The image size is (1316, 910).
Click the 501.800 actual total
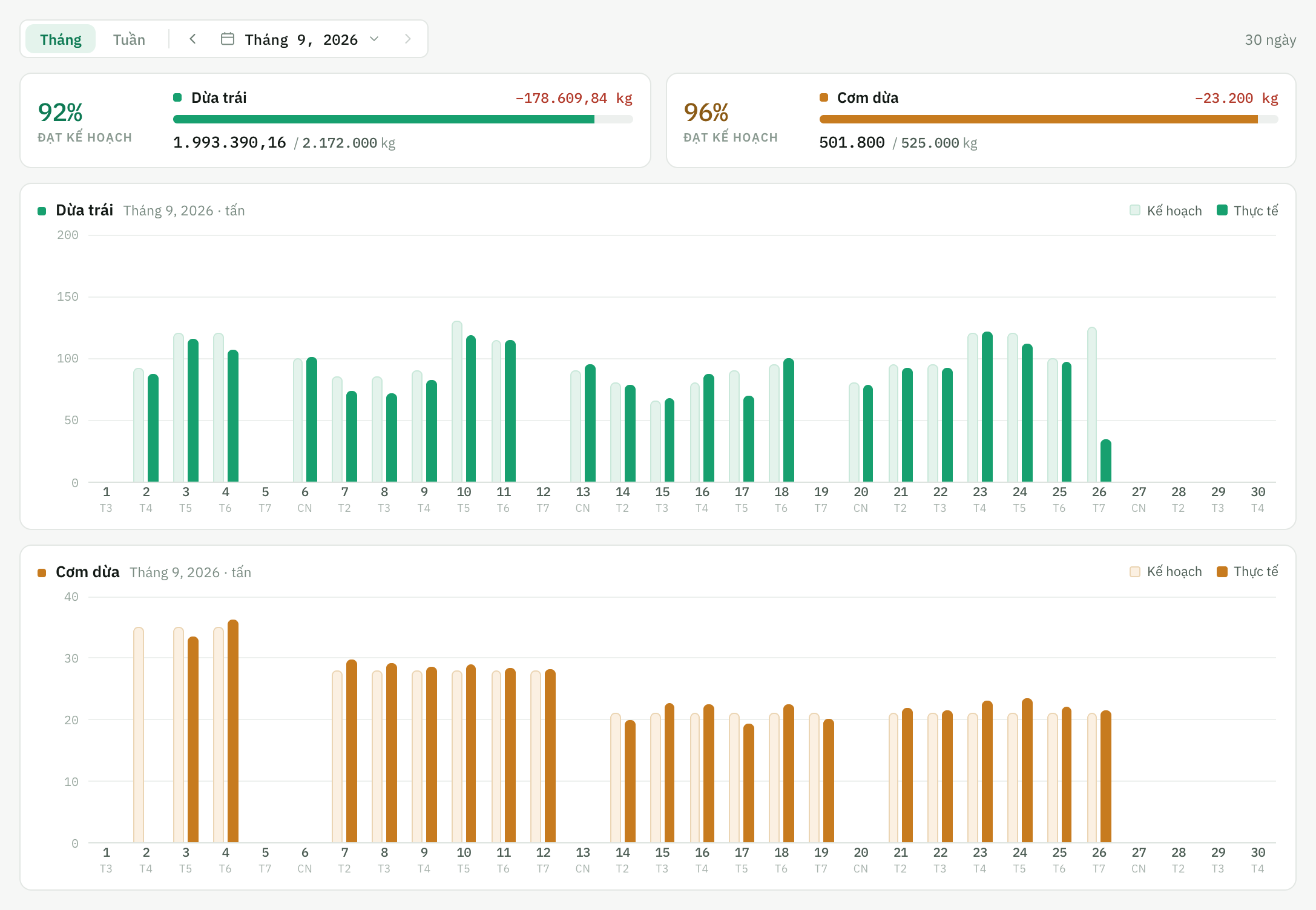(x=852, y=143)
